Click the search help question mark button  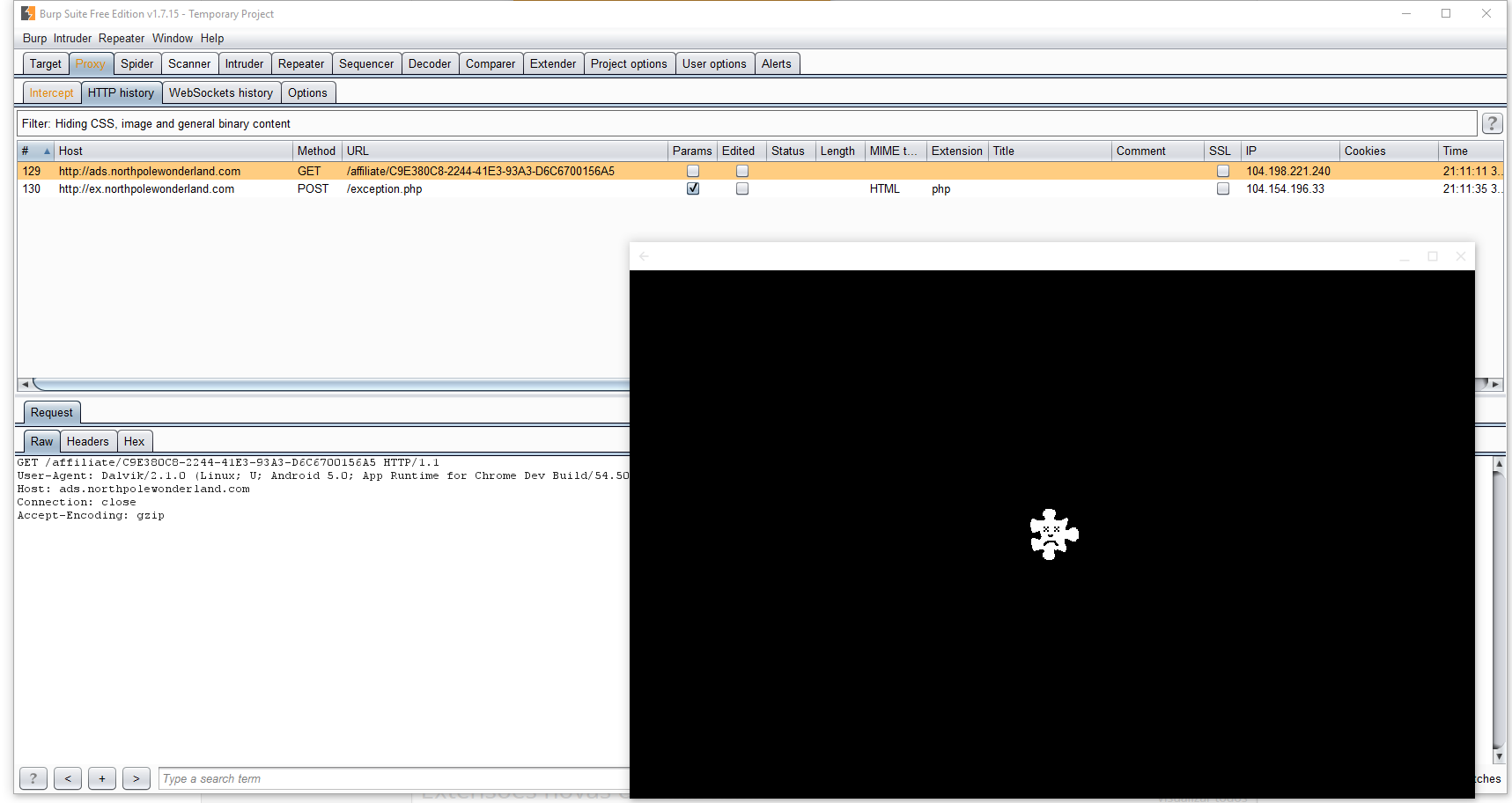[x=33, y=778]
